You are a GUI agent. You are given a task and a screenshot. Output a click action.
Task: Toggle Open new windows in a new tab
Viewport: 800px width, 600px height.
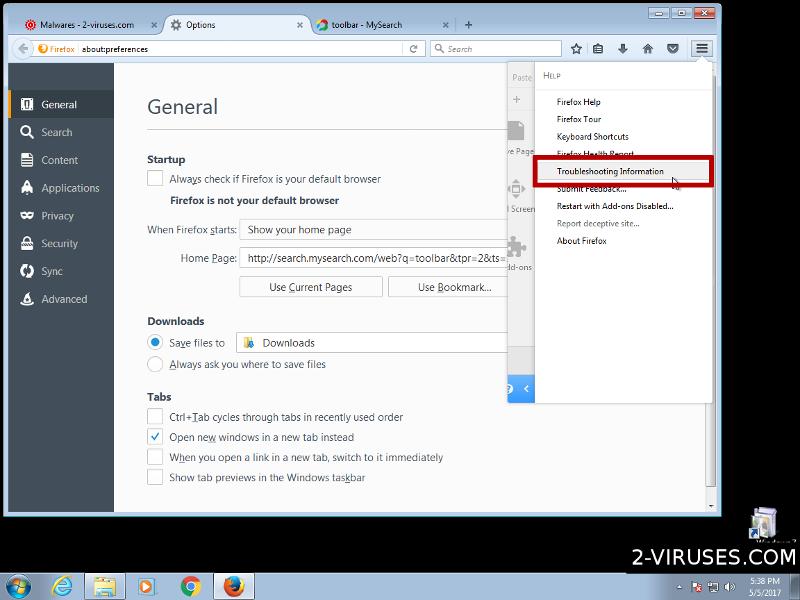click(x=155, y=437)
